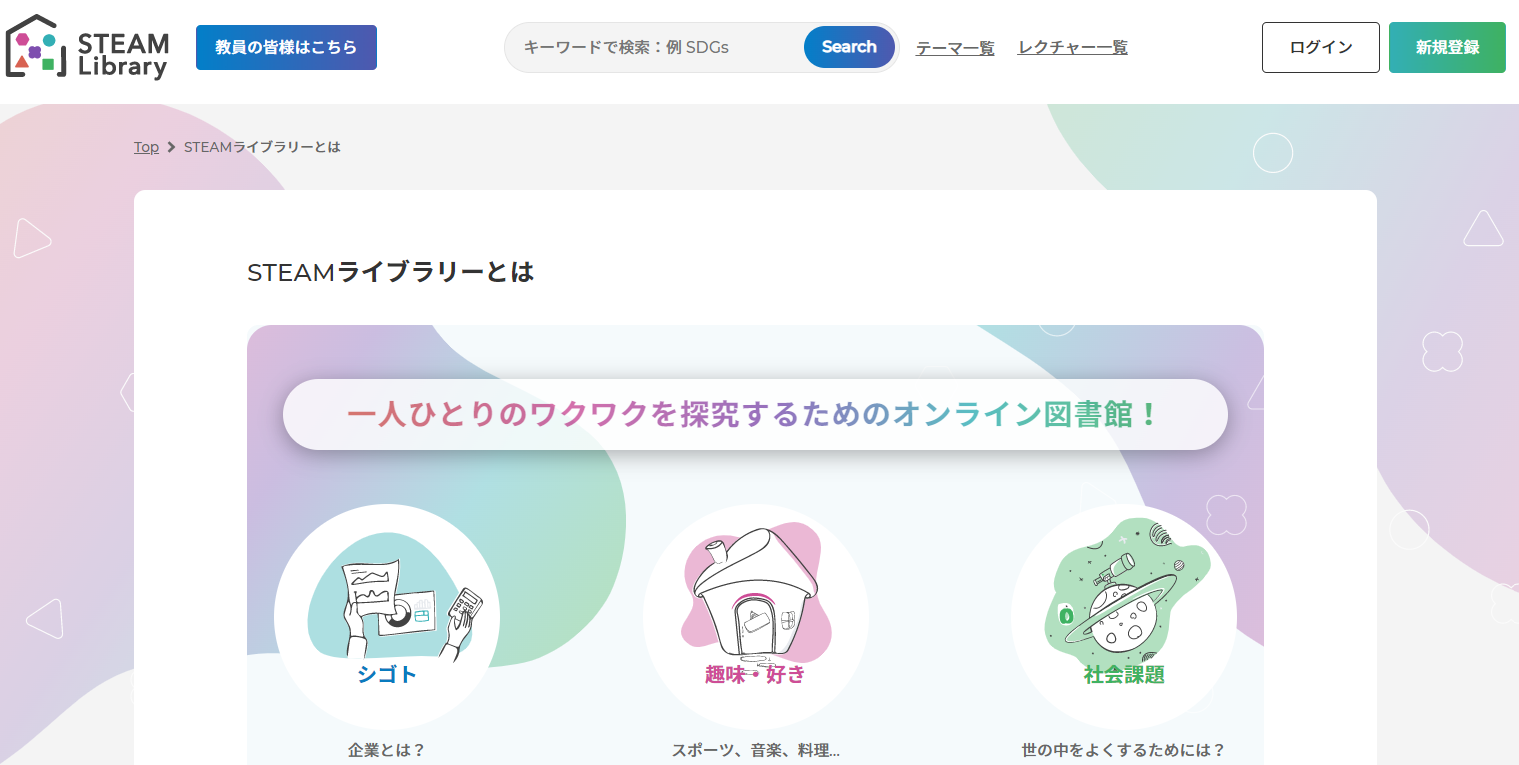Click the planet and telescope illustration
The image size is (1519, 765).
click(1123, 596)
